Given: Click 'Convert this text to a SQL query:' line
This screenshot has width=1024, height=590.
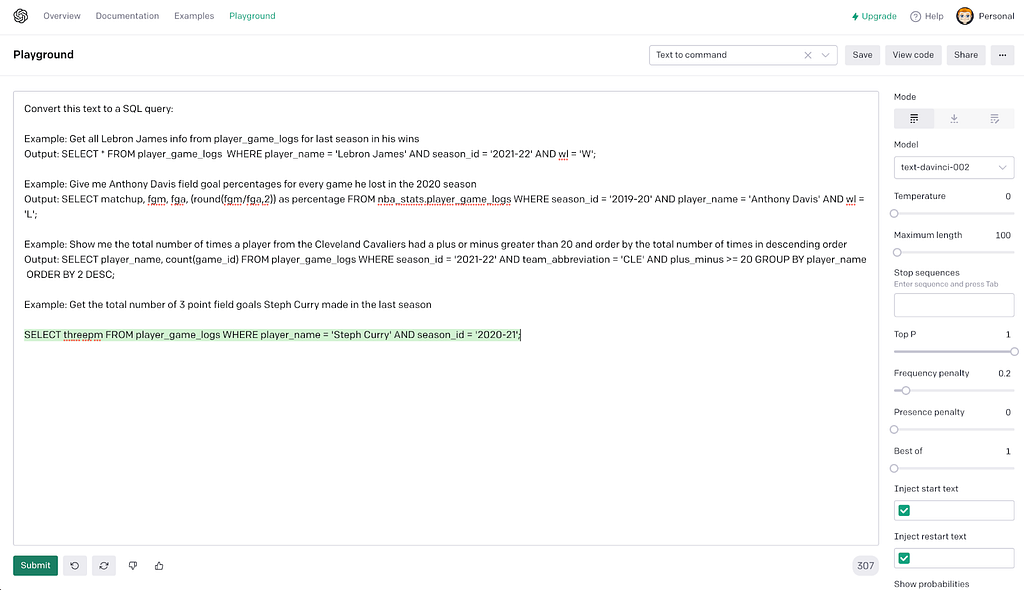Looking at the screenshot, I should click(x=99, y=108).
